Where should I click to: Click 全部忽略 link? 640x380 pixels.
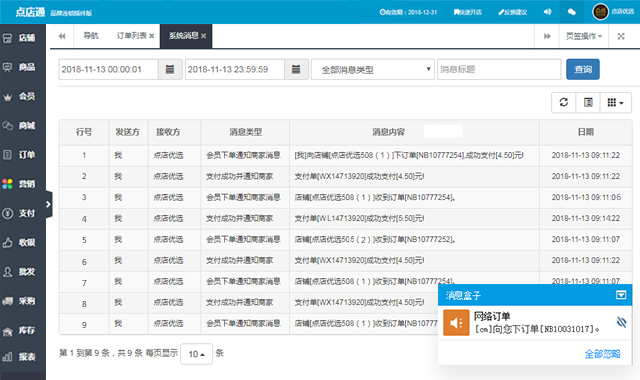point(602,354)
